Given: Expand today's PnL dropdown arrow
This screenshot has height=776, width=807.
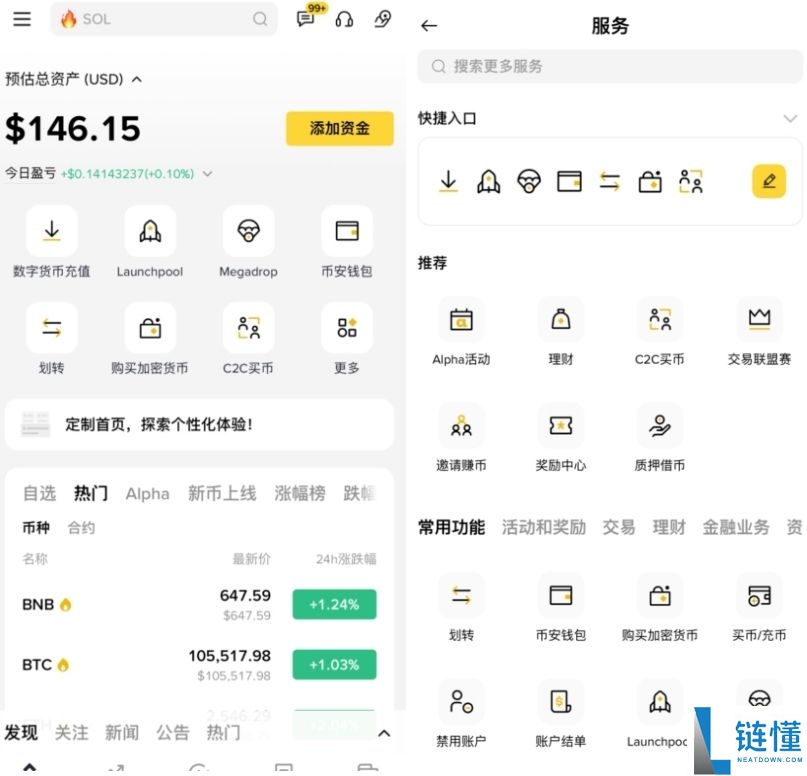Looking at the screenshot, I should [207, 174].
